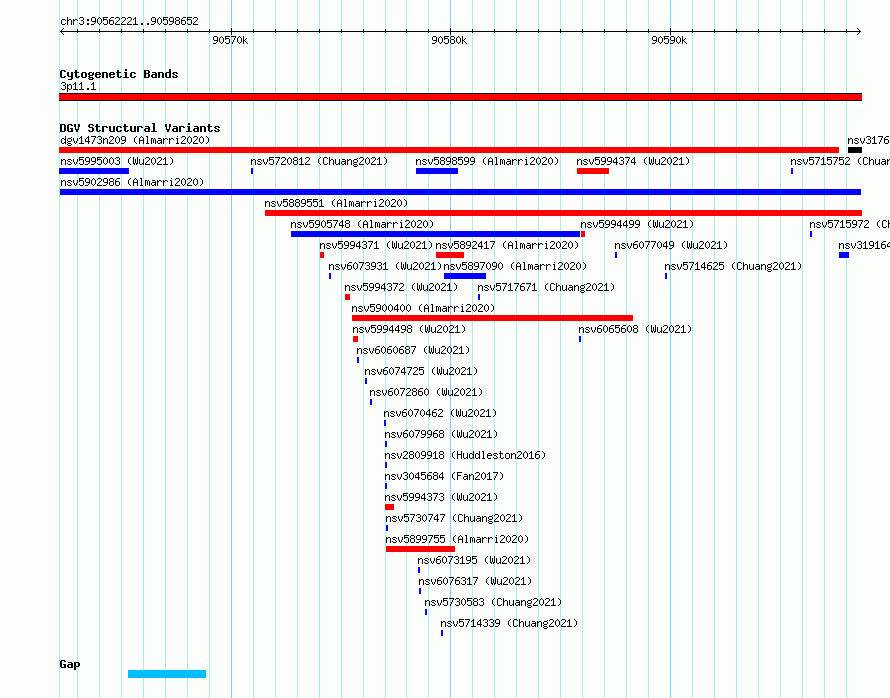Click the light blue Gap feature bar
The image size is (890, 698).
(x=167, y=674)
